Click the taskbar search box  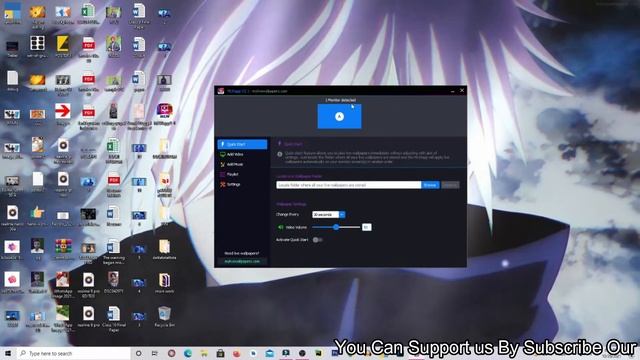tap(74, 353)
